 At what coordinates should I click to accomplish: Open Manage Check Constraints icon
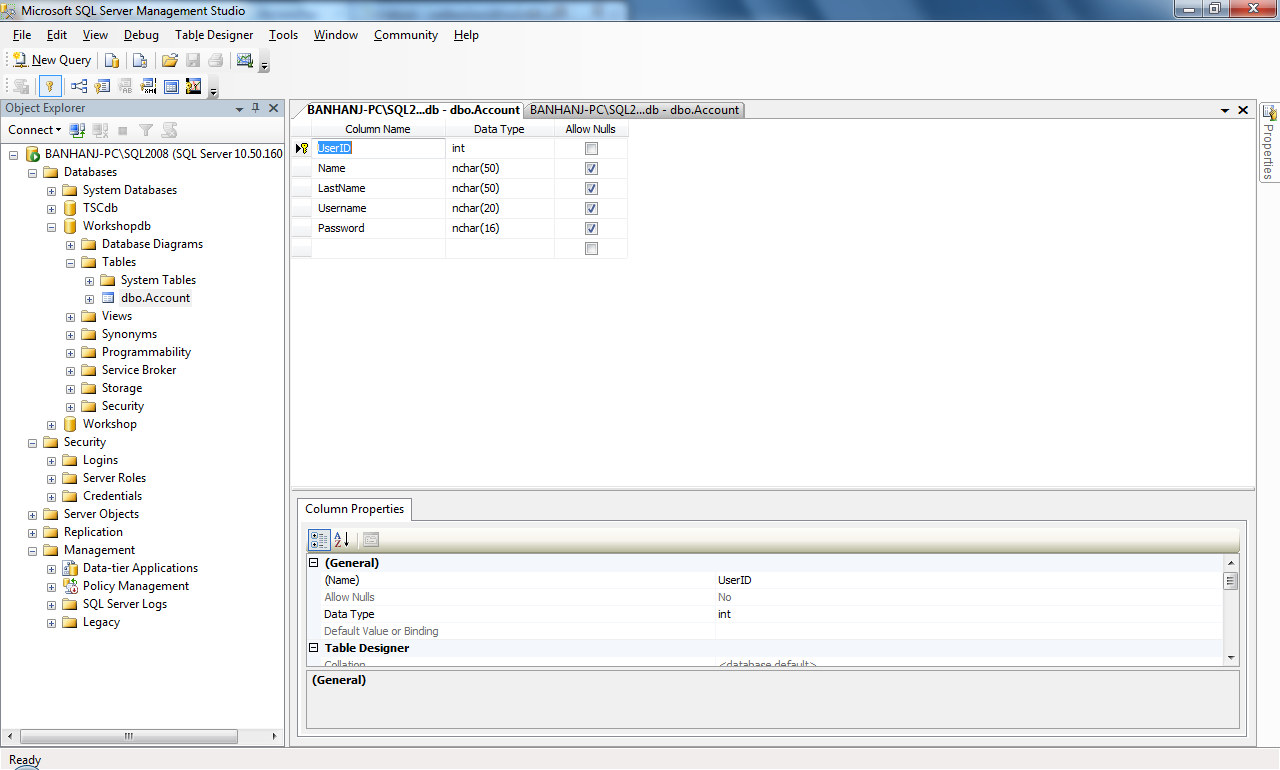pyautogui.click(x=171, y=87)
